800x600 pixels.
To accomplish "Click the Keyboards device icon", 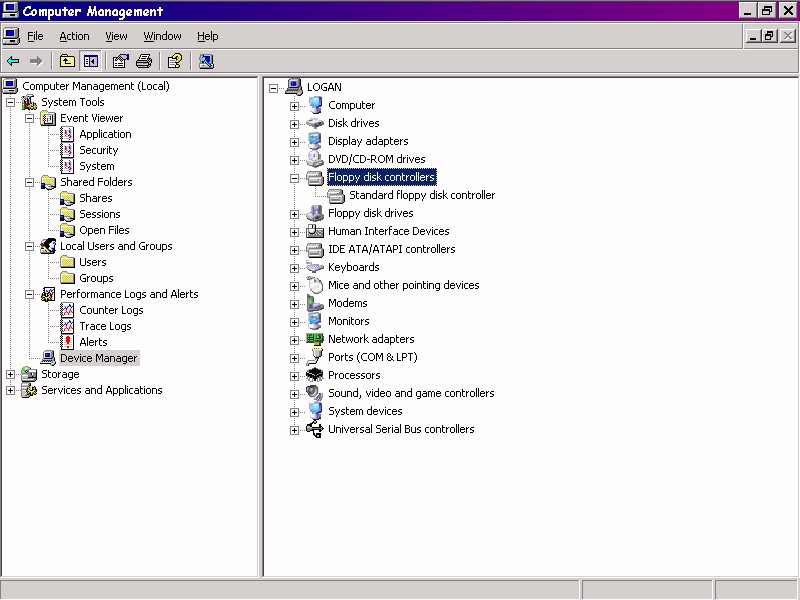I will [315, 267].
